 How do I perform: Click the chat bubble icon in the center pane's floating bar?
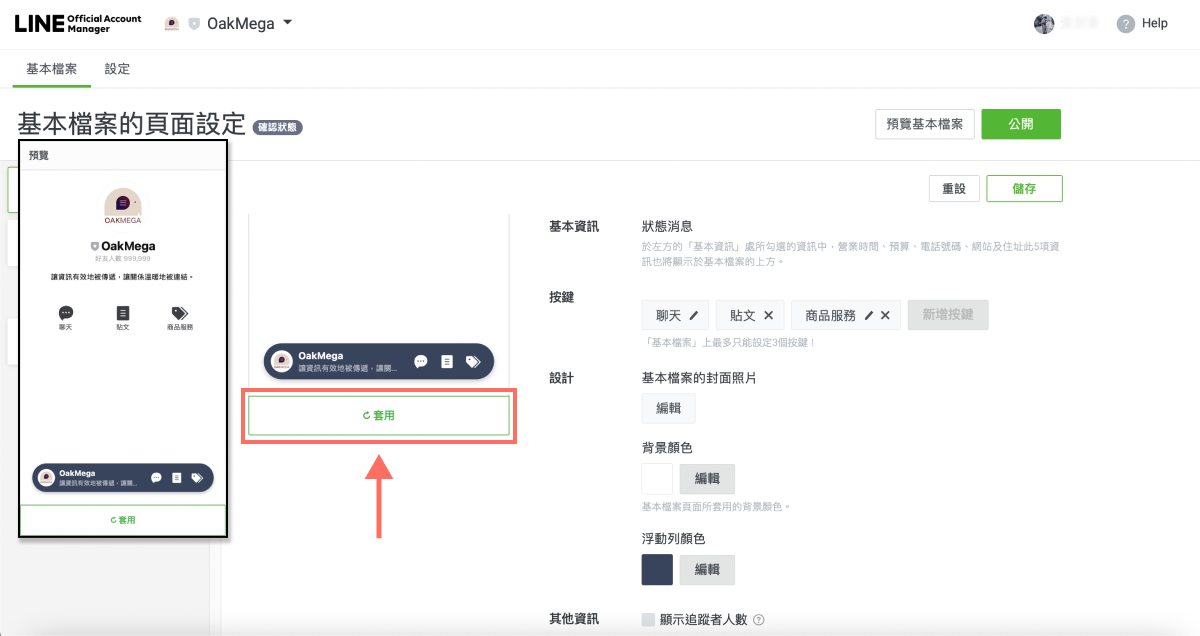[x=421, y=361]
